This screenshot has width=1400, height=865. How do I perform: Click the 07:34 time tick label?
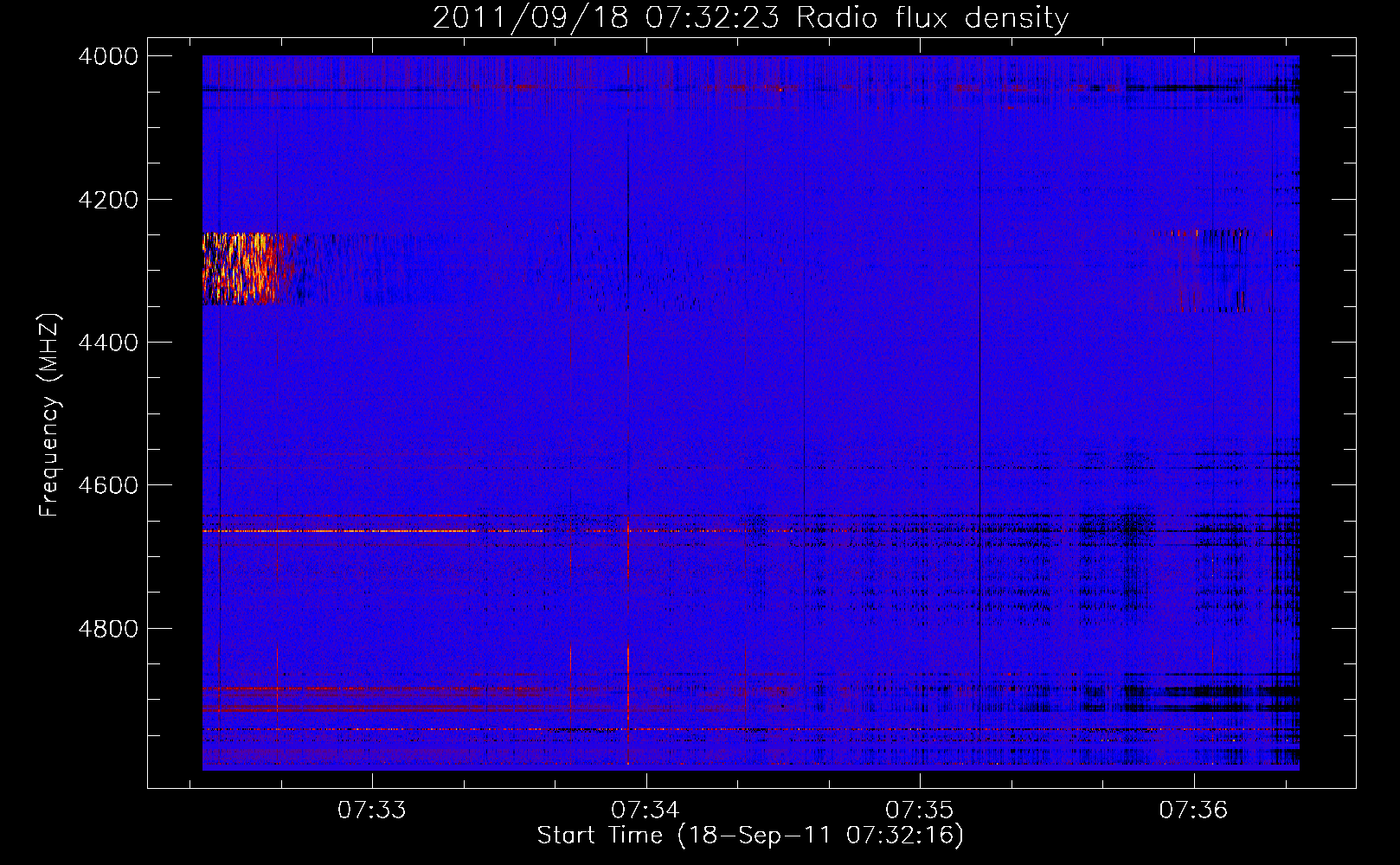(645, 810)
